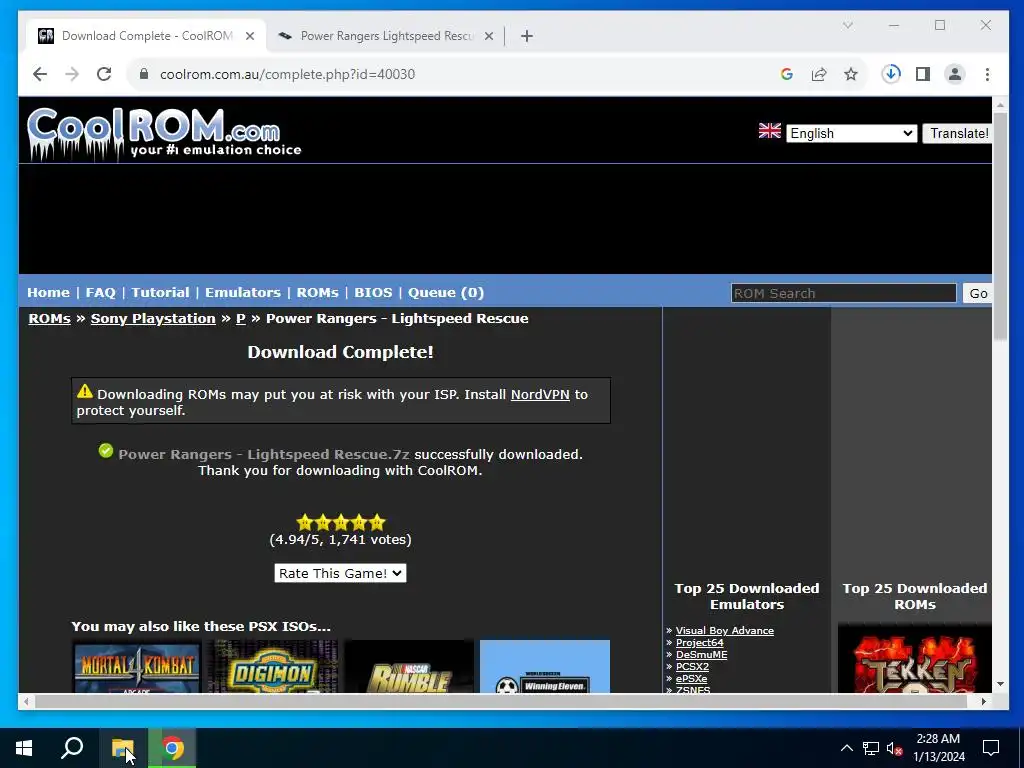Image resolution: width=1024 pixels, height=768 pixels.
Task: Open the Windows Start menu
Action: [x=24, y=748]
